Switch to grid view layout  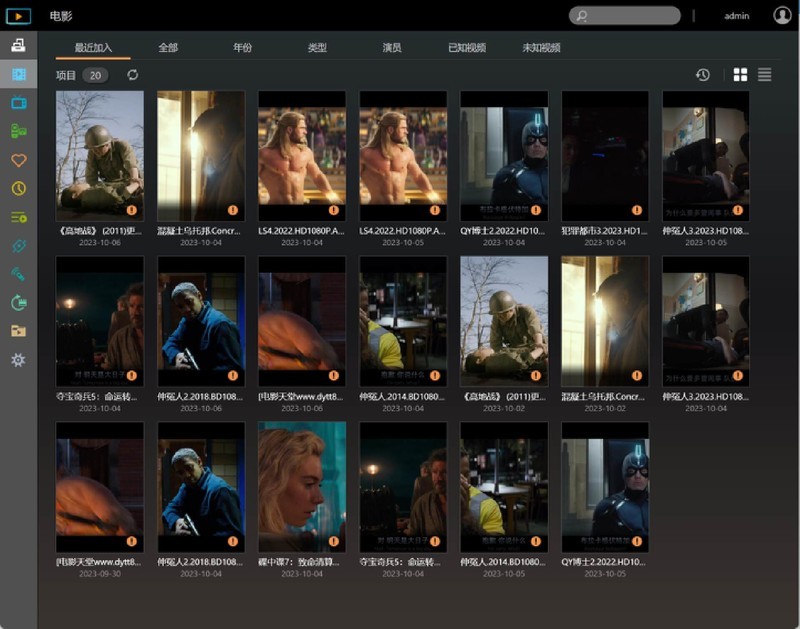[740, 75]
